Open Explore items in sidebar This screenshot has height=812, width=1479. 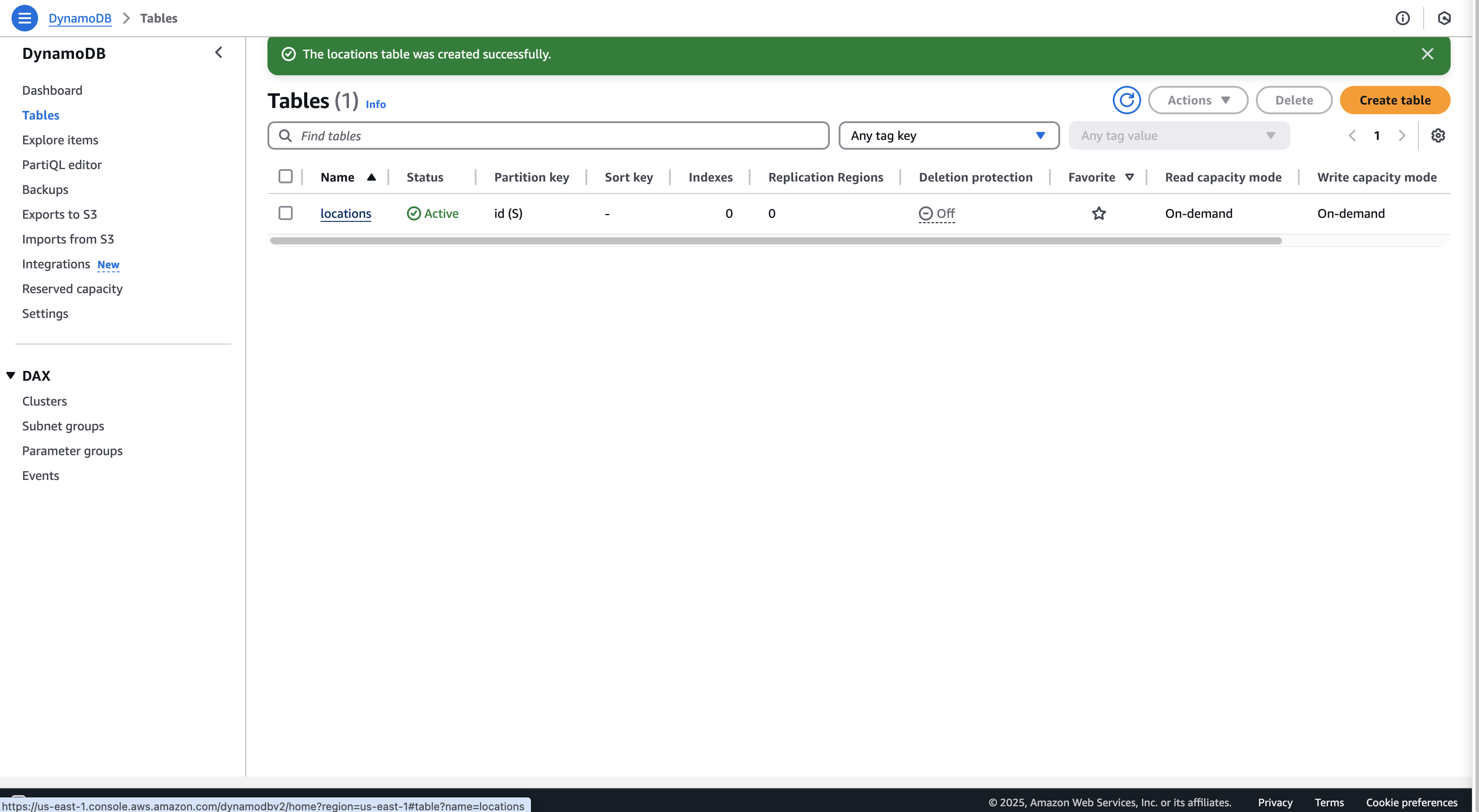tap(60, 139)
